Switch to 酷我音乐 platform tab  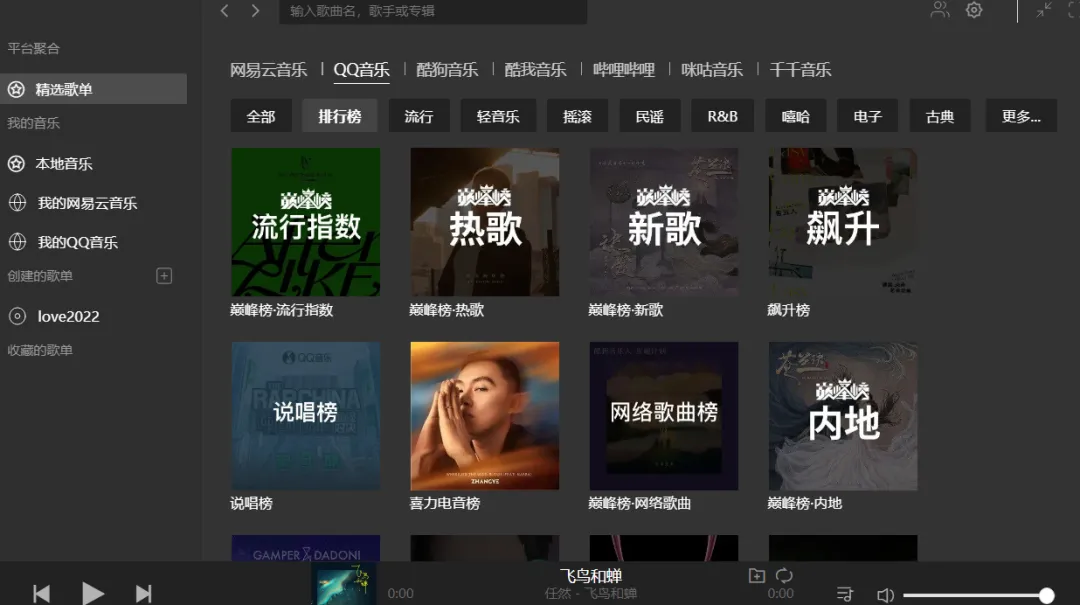(535, 70)
